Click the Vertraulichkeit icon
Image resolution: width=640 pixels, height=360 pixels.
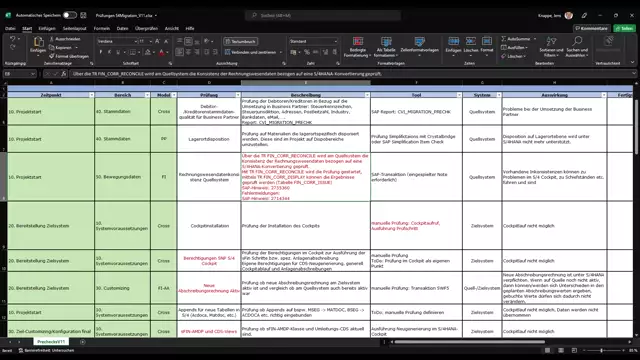point(608,41)
